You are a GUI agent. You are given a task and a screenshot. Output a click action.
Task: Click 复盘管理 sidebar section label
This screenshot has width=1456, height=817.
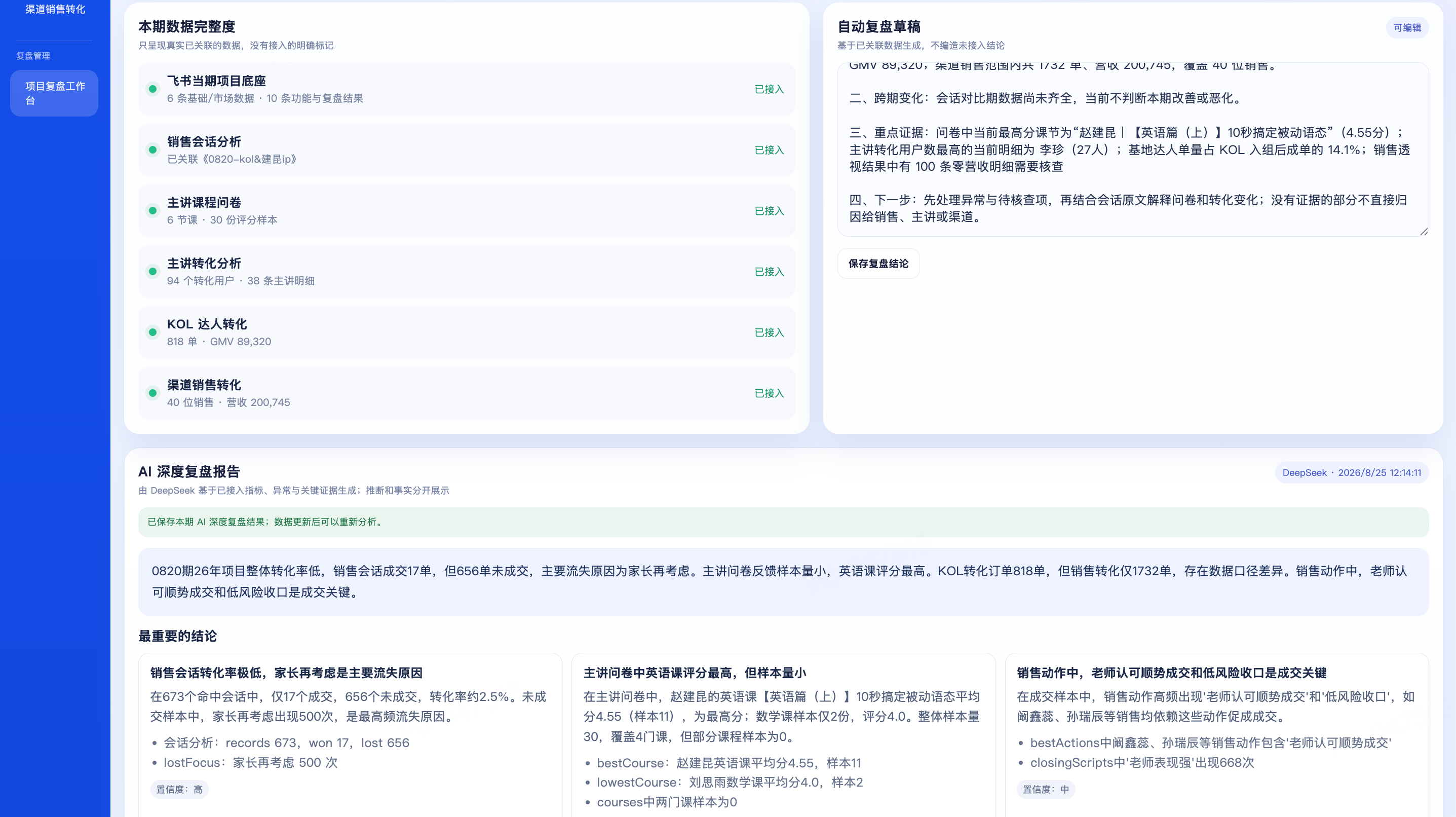tap(33, 56)
